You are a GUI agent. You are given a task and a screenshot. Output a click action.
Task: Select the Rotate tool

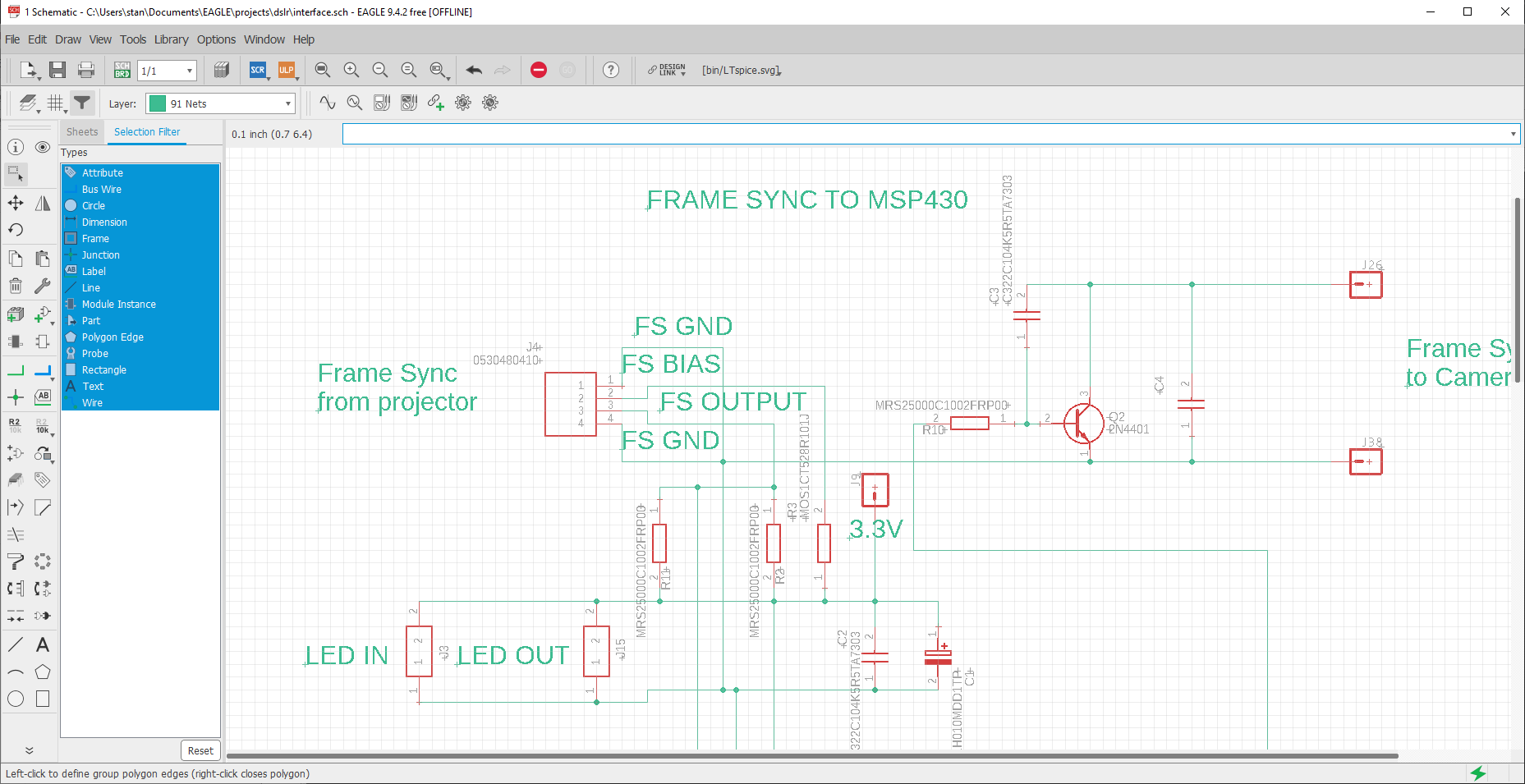(x=16, y=230)
